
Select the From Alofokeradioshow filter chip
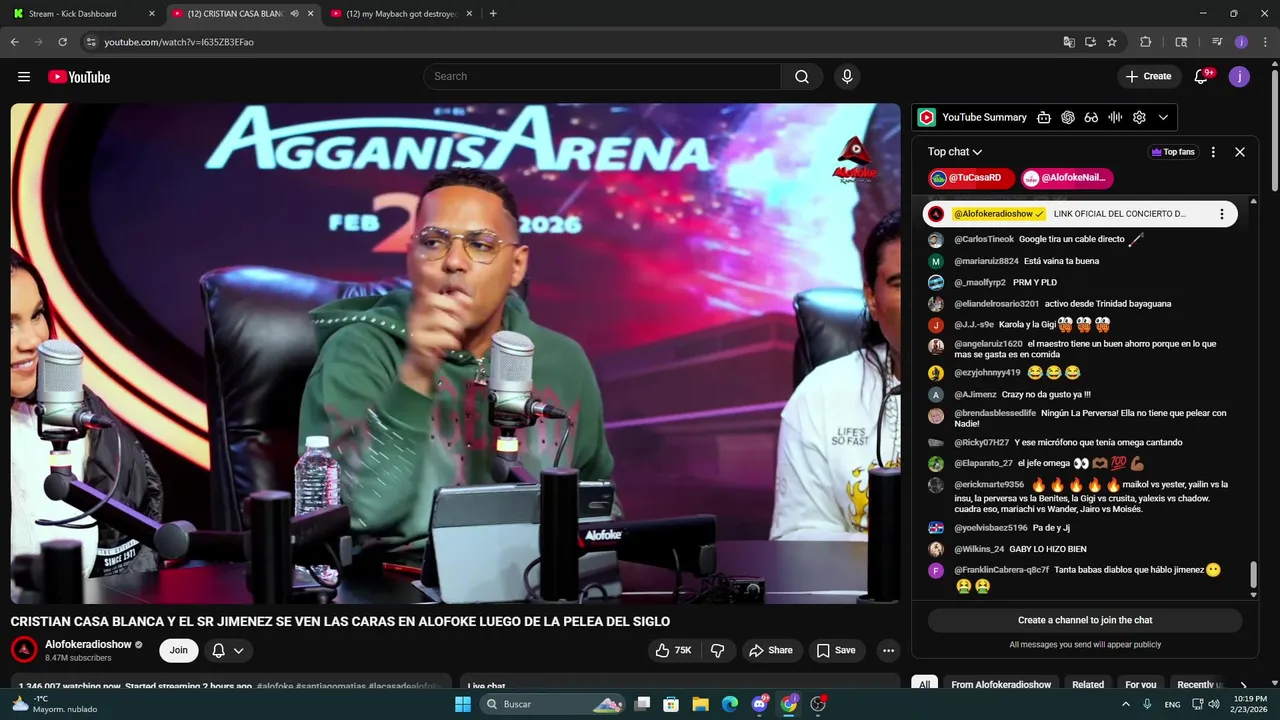click(x=1001, y=685)
